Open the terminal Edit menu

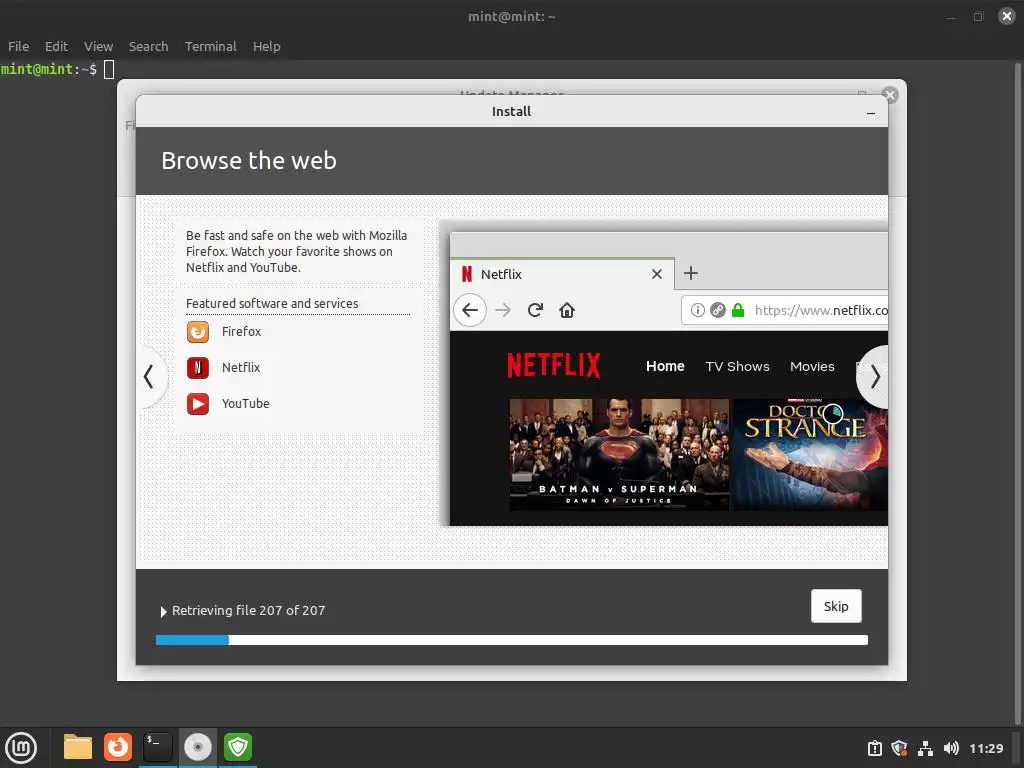(x=56, y=46)
